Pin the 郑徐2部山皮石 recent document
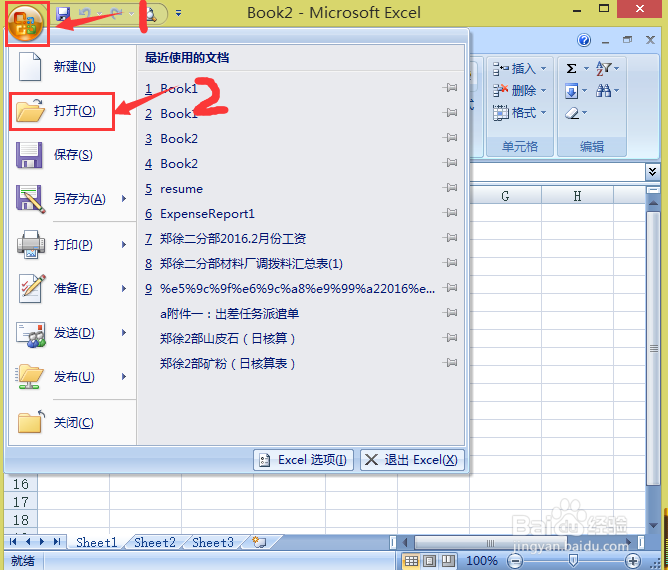668x570 pixels. 450,337
